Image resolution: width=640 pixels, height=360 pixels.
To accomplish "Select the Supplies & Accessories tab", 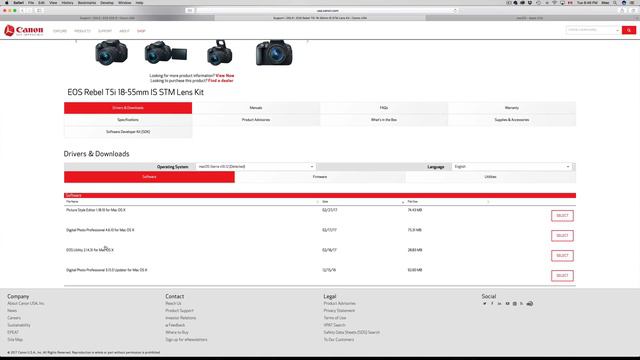I will click(512, 120).
